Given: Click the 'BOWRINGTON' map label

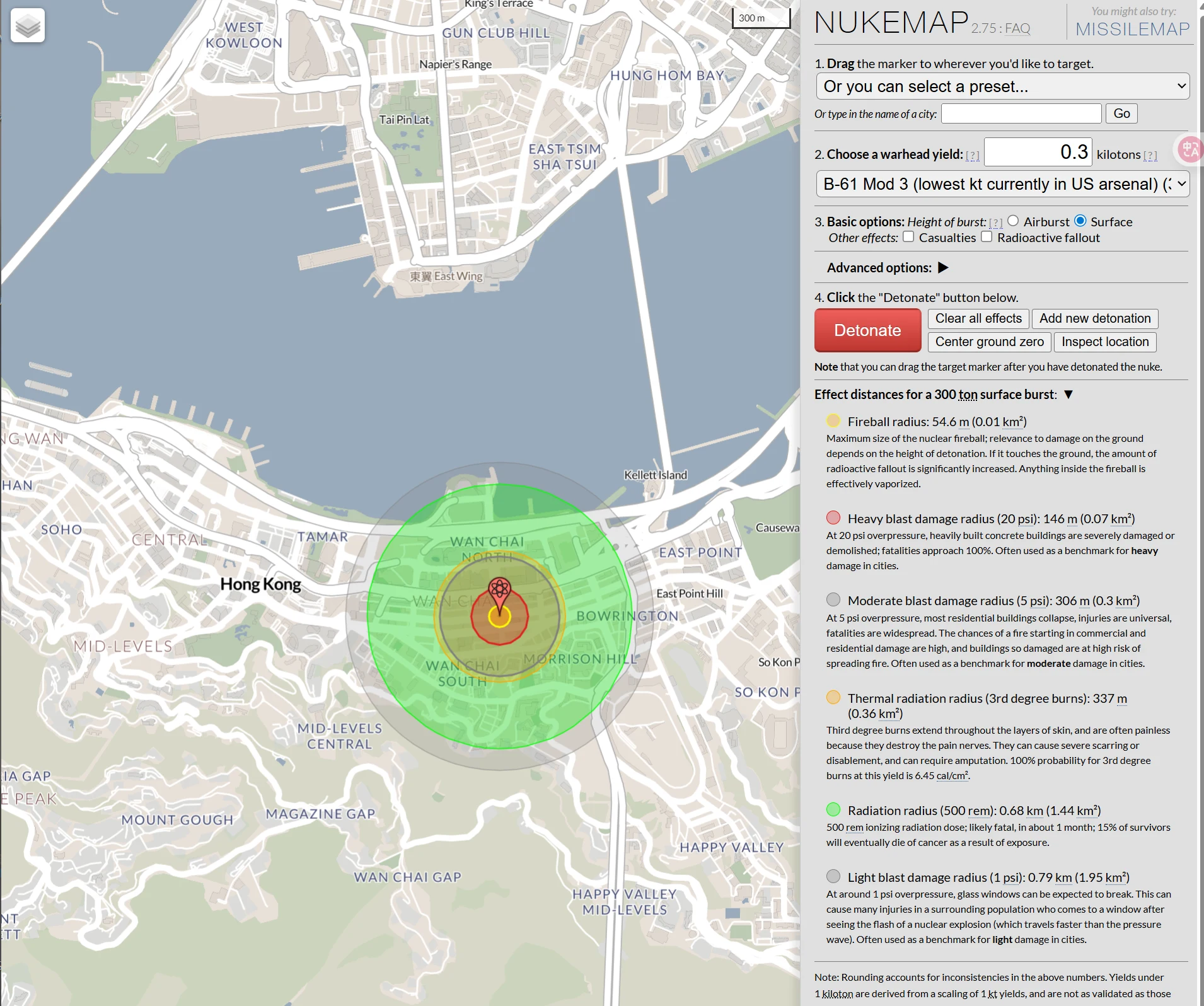Looking at the screenshot, I should point(627,616).
